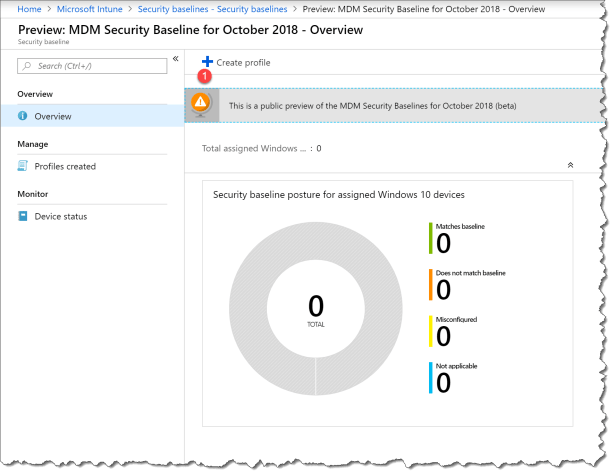
Task: Click the Does not match baseline label
Action: (471, 273)
